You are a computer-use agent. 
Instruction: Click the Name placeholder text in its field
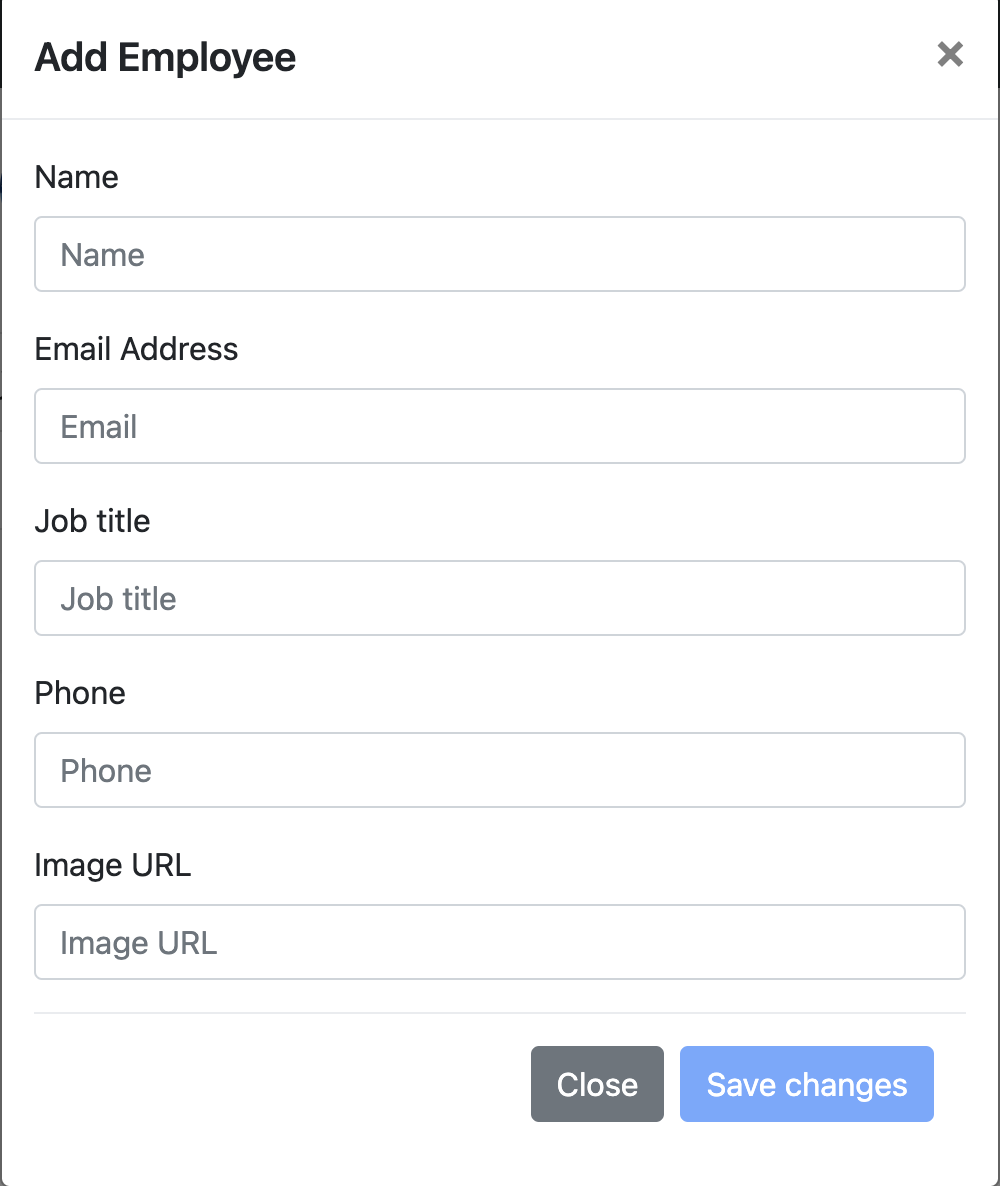(101, 254)
